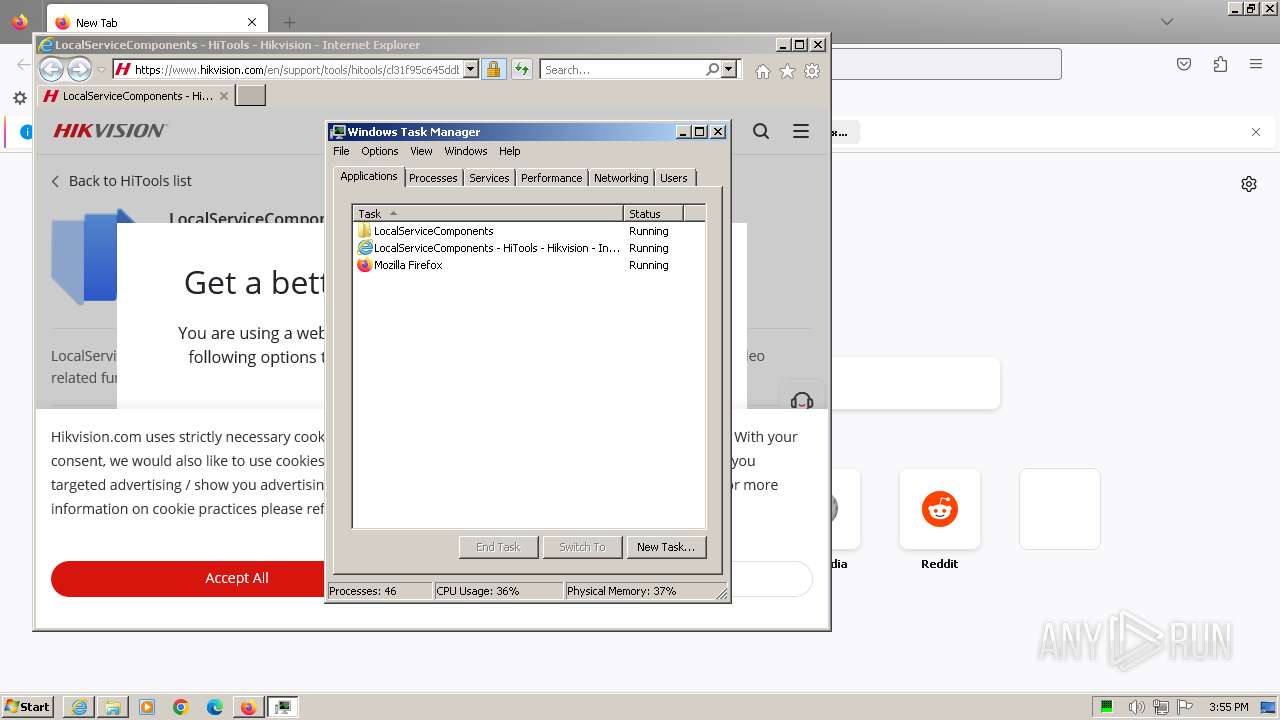The image size is (1280, 720).
Task: Select LocalServiceComponents folder task row
Action: tap(530, 231)
